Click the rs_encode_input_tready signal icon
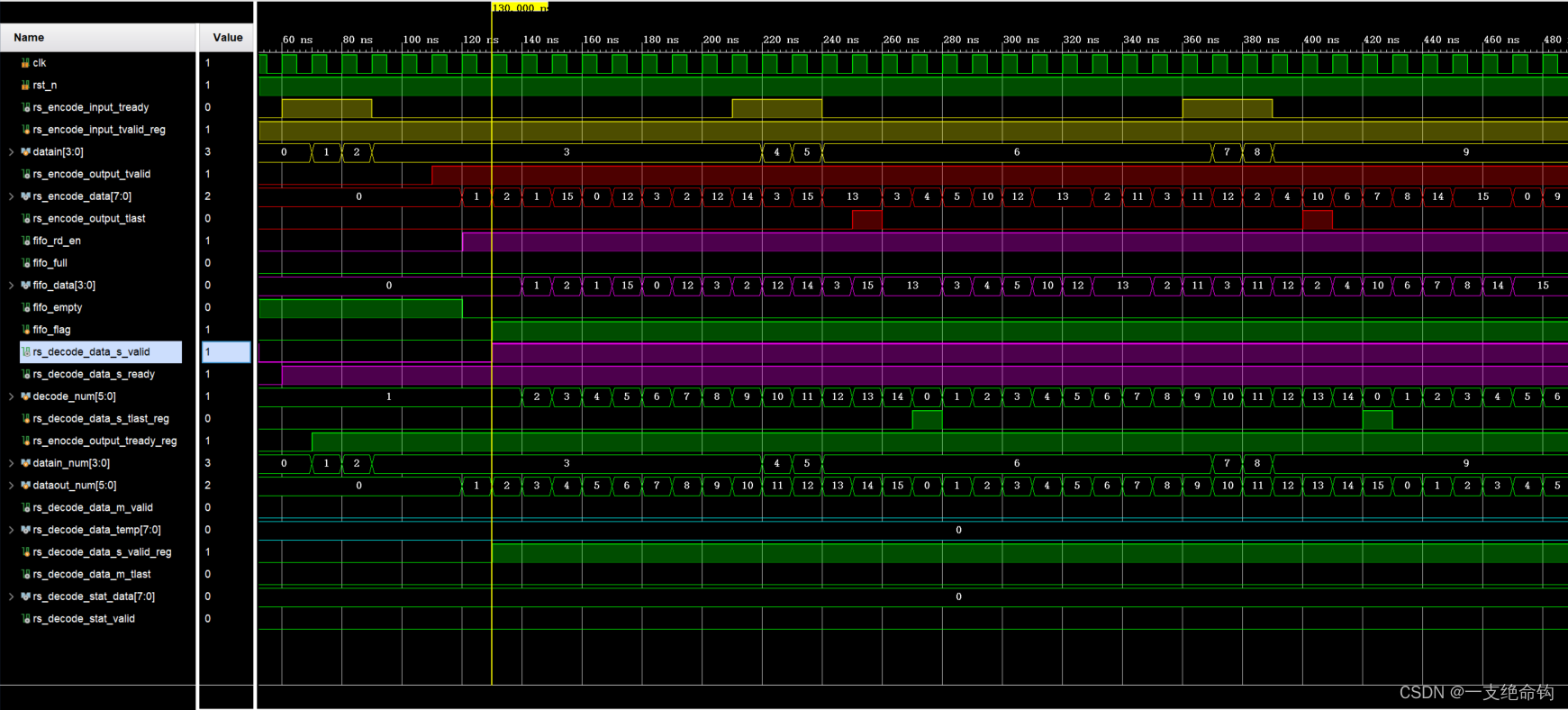The height and width of the screenshot is (710, 1568). pyautogui.click(x=25, y=107)
